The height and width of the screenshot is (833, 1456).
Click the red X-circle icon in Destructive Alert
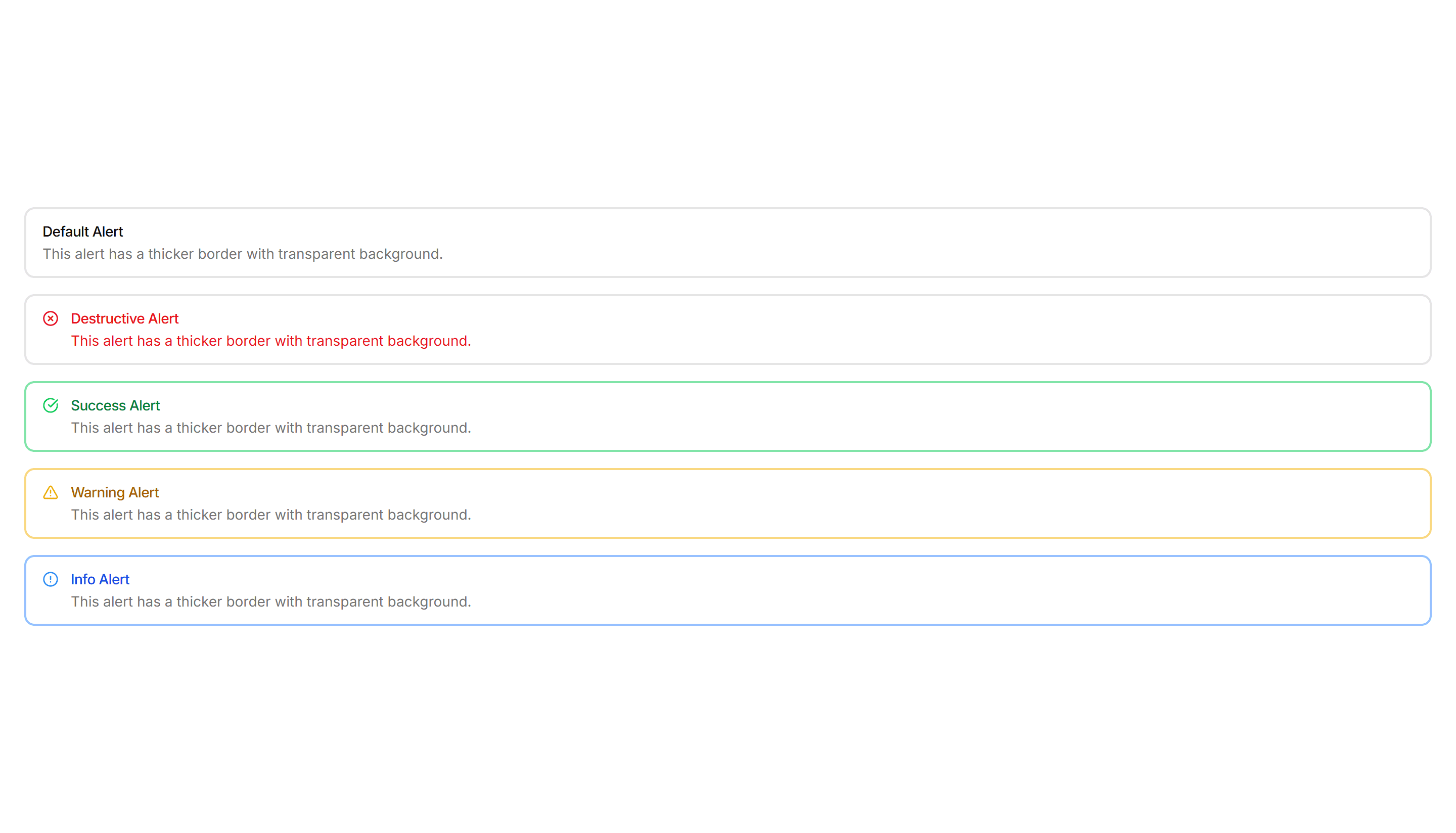coord(51,318)
